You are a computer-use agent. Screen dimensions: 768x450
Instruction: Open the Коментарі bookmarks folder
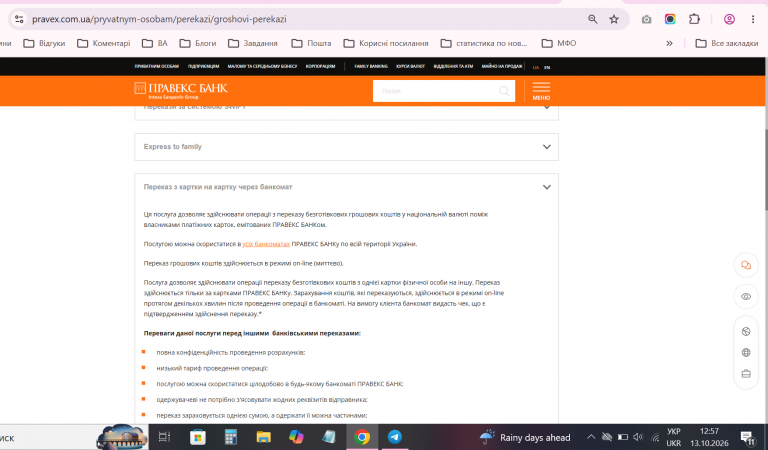[x=104, y=43]
